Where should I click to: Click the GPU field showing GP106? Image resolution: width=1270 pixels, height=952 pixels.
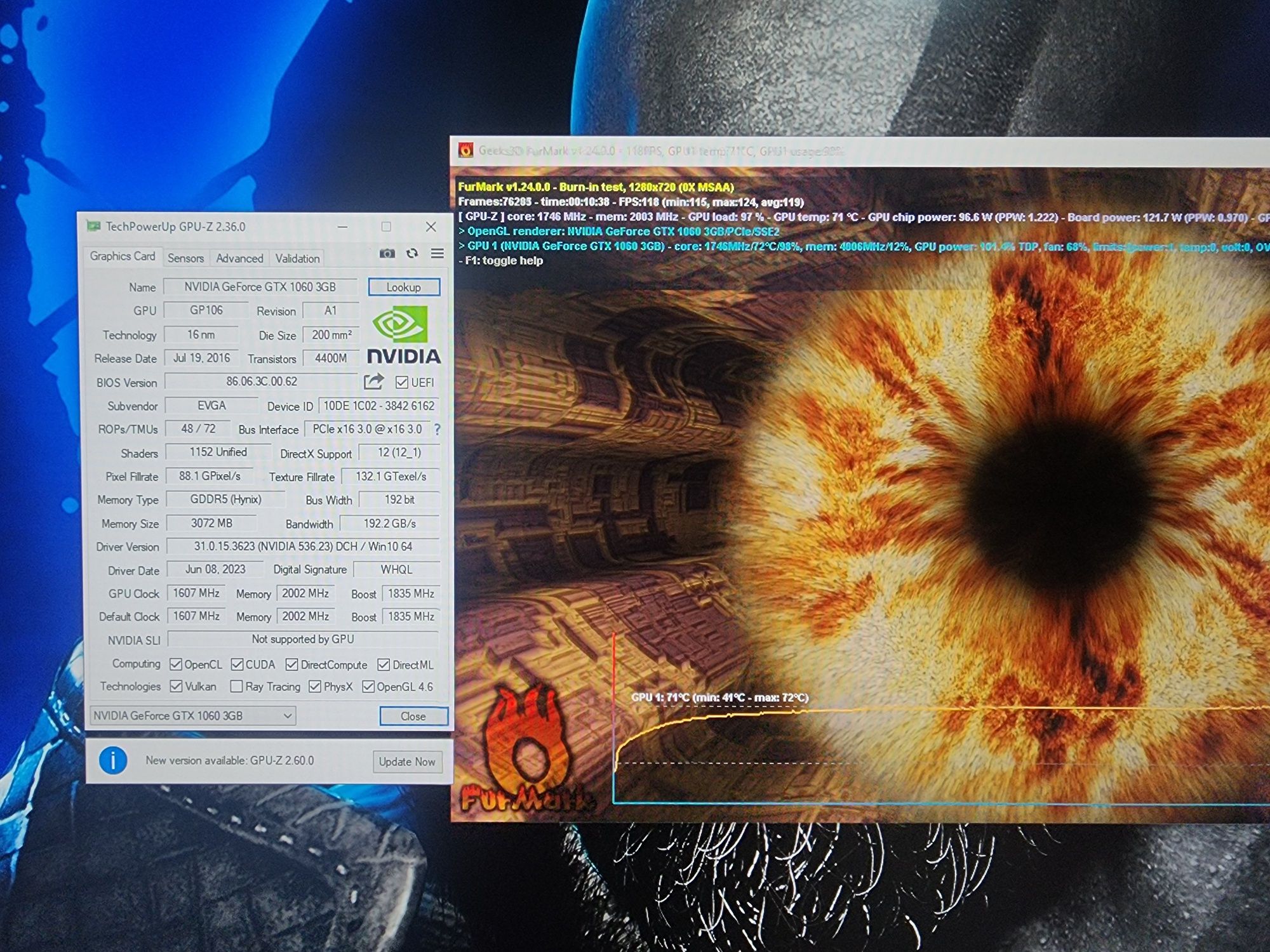click(206, 310)
